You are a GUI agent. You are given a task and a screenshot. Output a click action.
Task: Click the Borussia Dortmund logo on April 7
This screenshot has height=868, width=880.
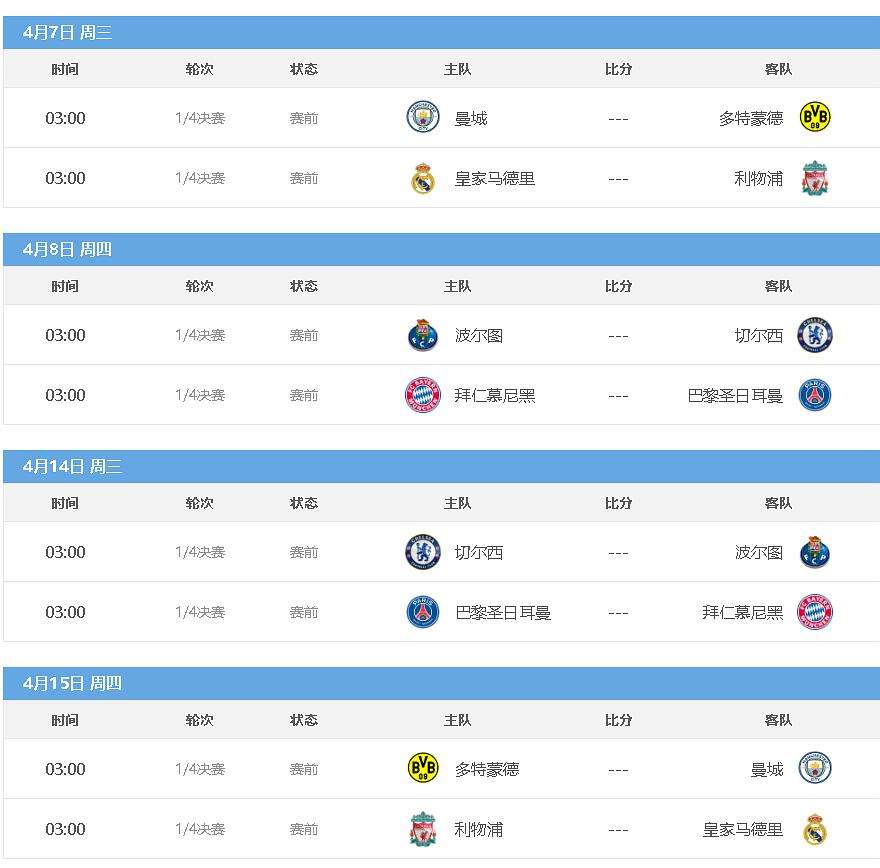tap(815, 117)
